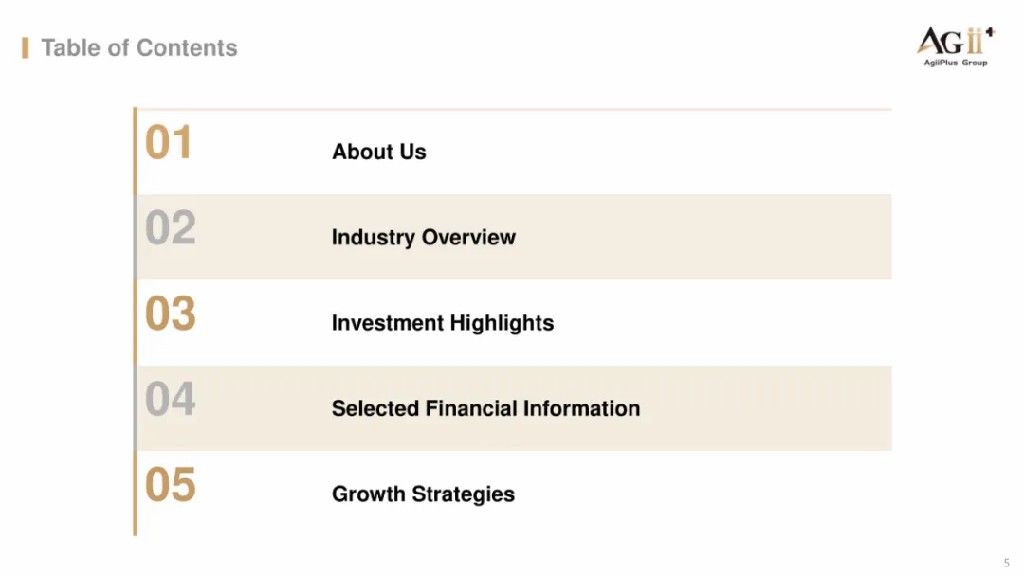The image size is (1024, 575).
Task: Click the gray 04 number
Action: [170, 399]
